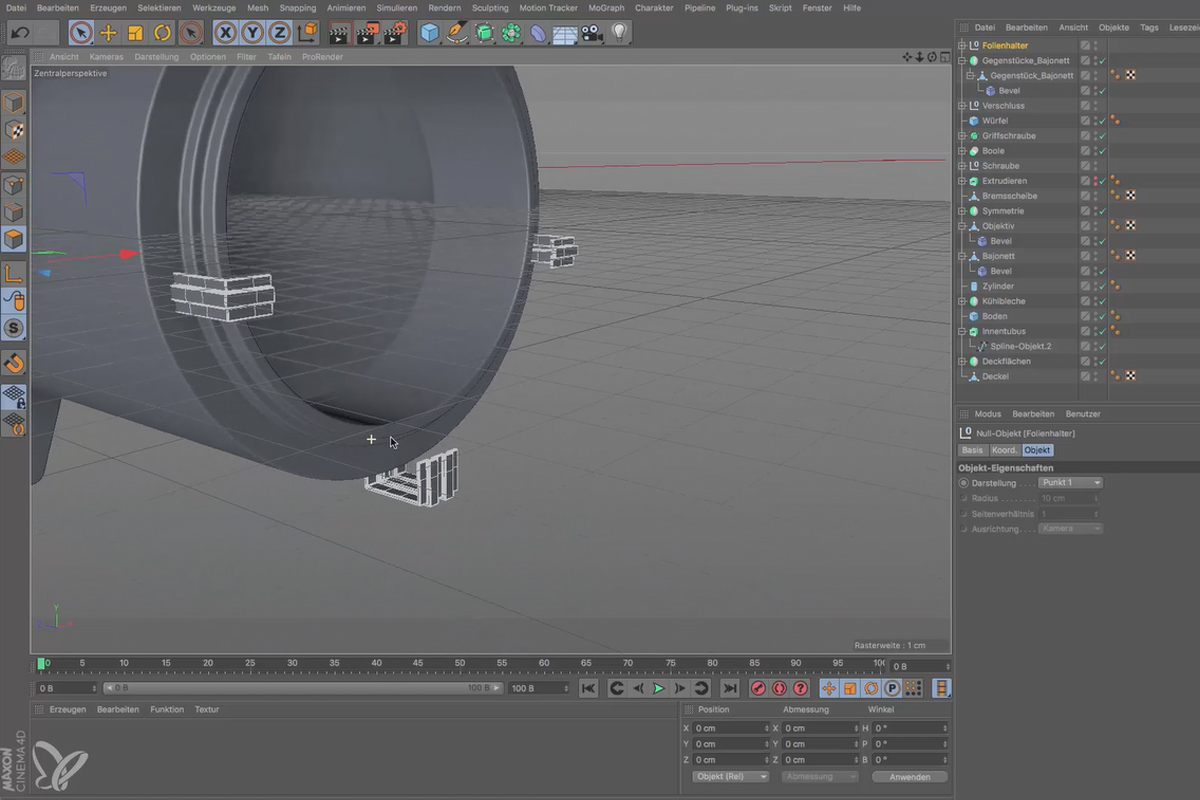
Task: Open the Sculpting menu
Action: tap(490, 7)
